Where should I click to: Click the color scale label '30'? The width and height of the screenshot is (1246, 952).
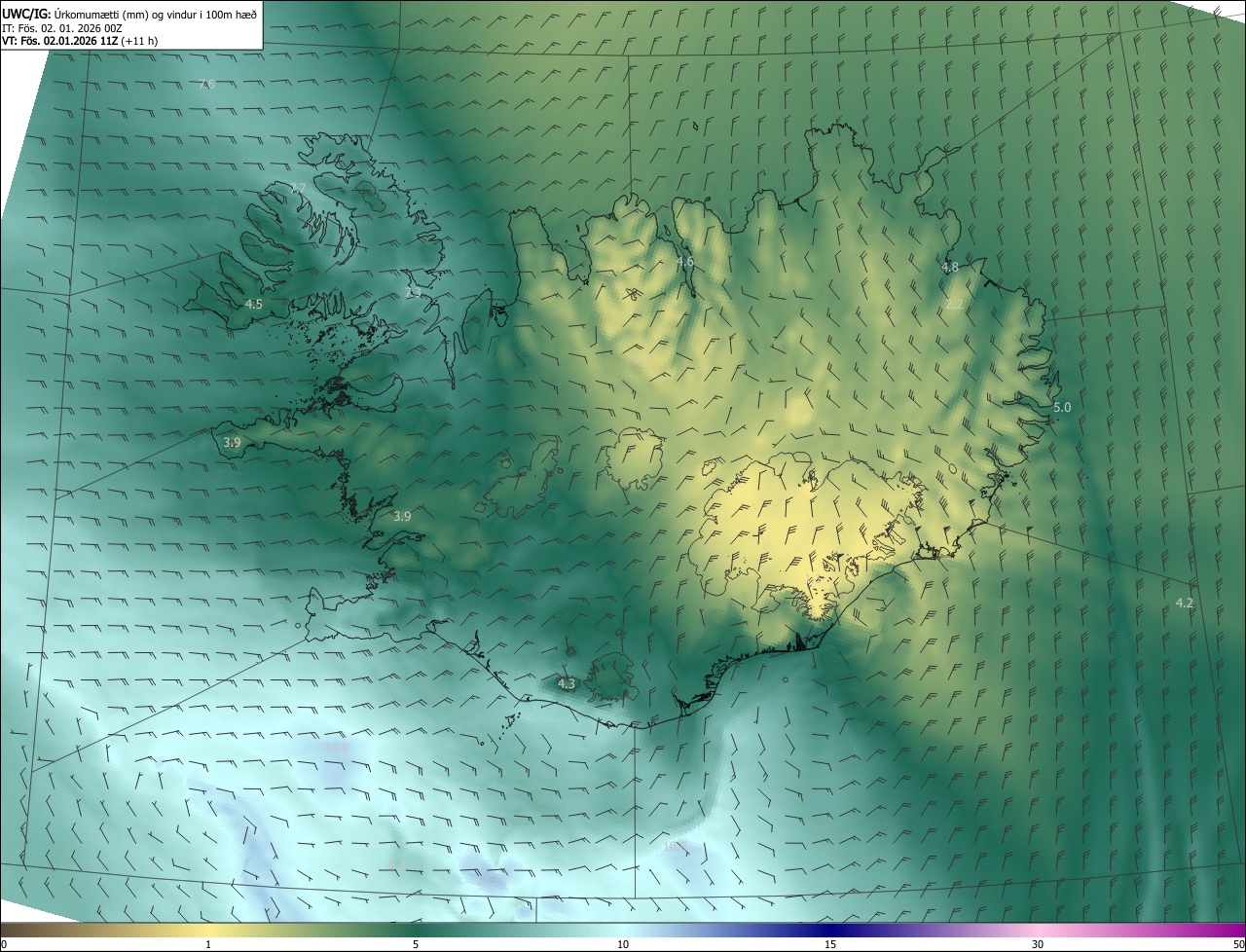point(1038,944)
